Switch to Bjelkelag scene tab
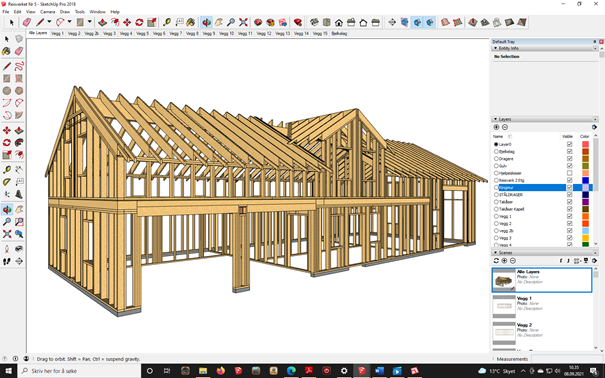605x378 pixels. (x=339, y=34)
